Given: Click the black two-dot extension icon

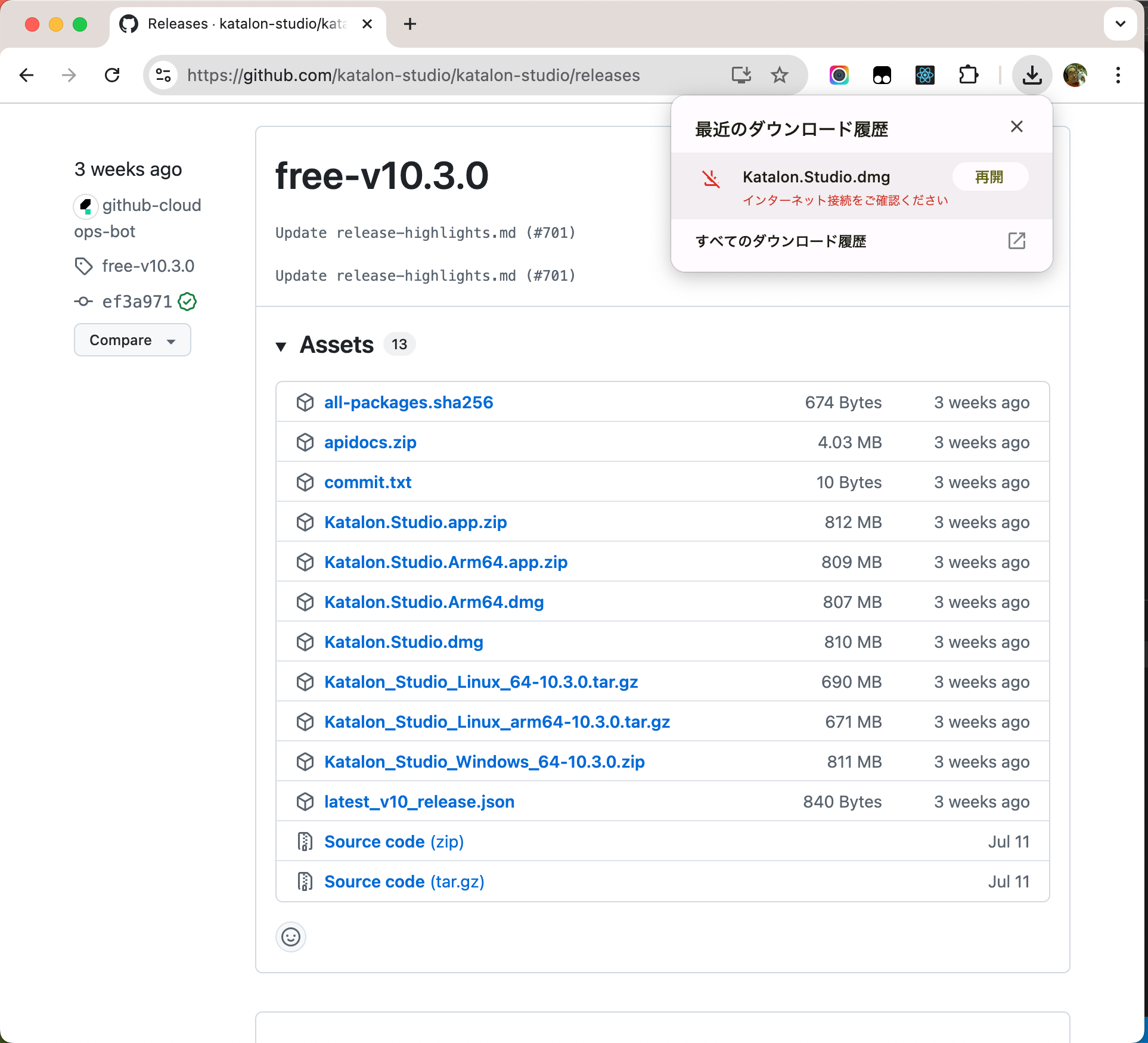Looking at the screenshot, I should [x=882, y=74].
